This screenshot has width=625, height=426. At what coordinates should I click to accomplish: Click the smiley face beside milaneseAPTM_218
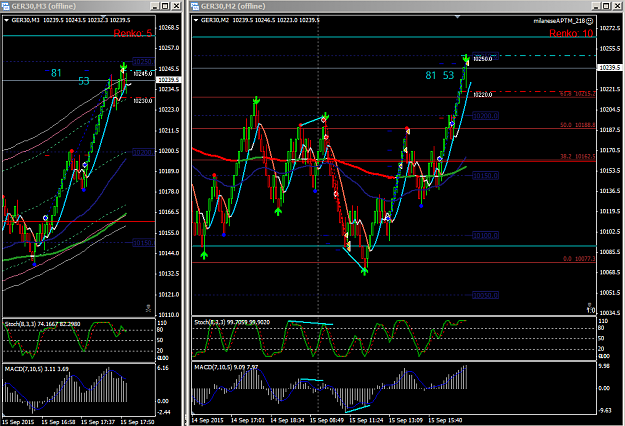pos(590,21)
